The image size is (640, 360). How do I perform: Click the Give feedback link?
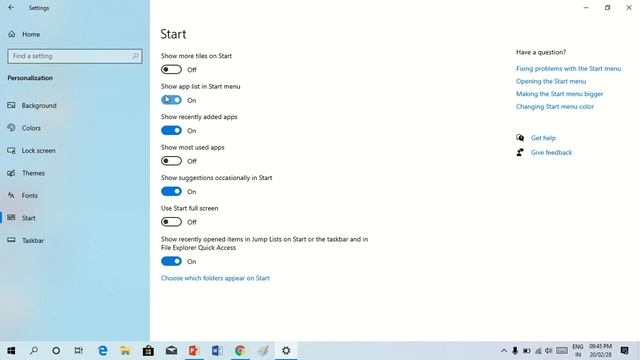click(x=551, y=153)
